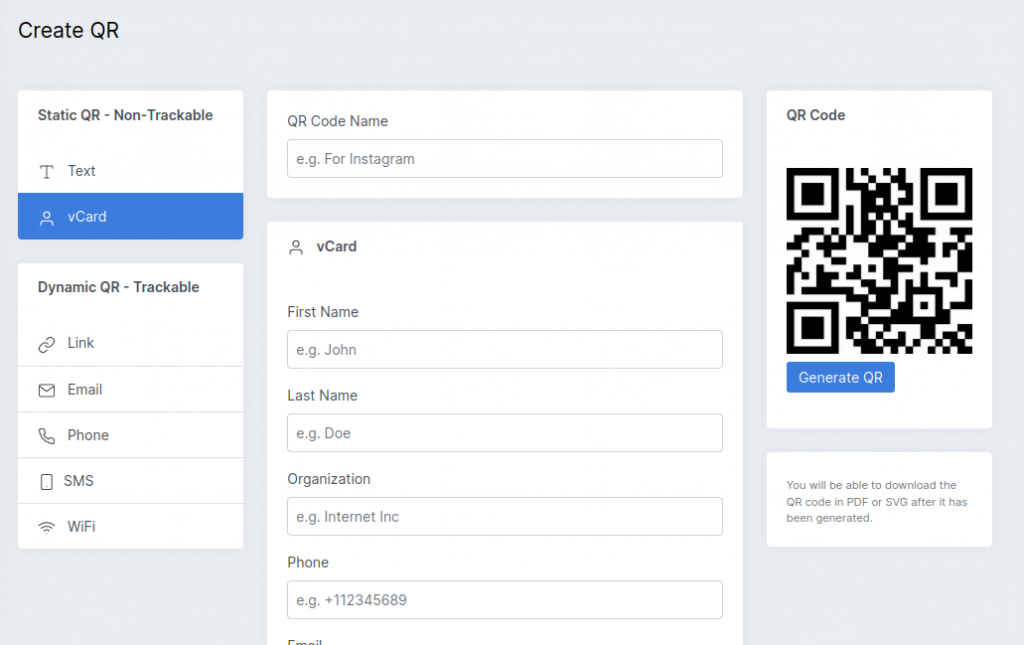Click the QR Code Name label
1024x645 pixels.
[338, 121]
